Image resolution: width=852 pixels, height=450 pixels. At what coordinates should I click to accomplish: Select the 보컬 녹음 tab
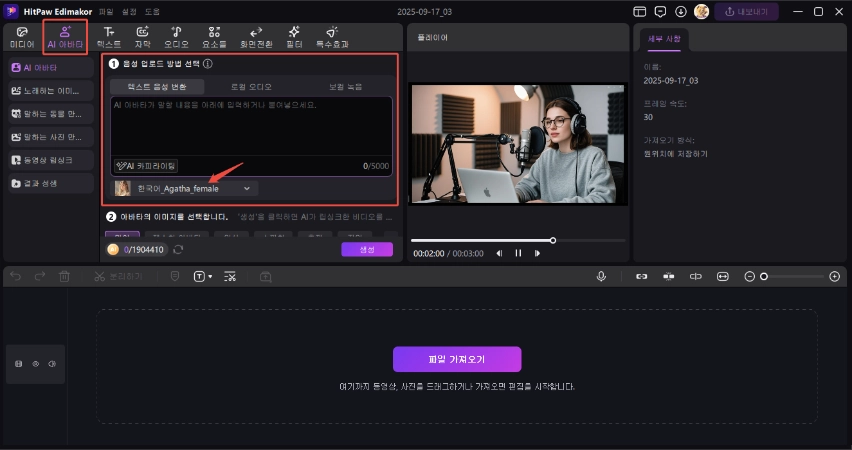[x=346, y=87]
